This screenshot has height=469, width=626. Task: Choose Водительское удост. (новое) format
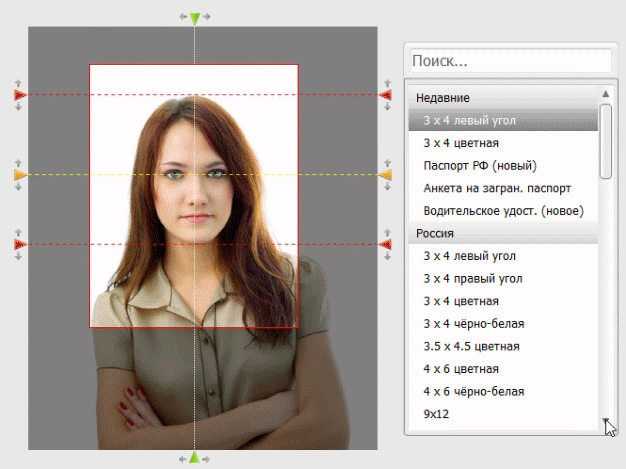point(503,210)
